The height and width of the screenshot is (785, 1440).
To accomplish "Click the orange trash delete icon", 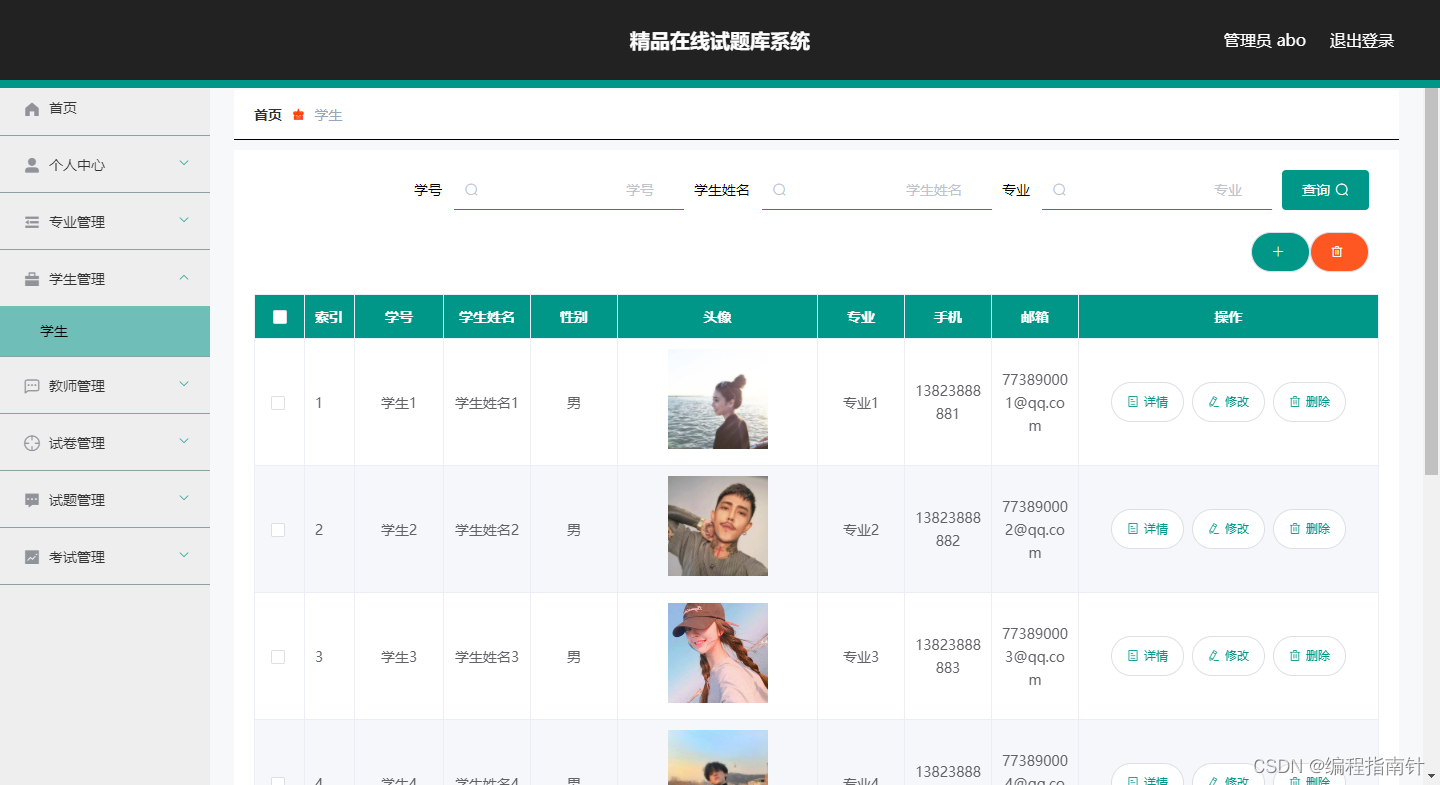I will coord(1339,252).
